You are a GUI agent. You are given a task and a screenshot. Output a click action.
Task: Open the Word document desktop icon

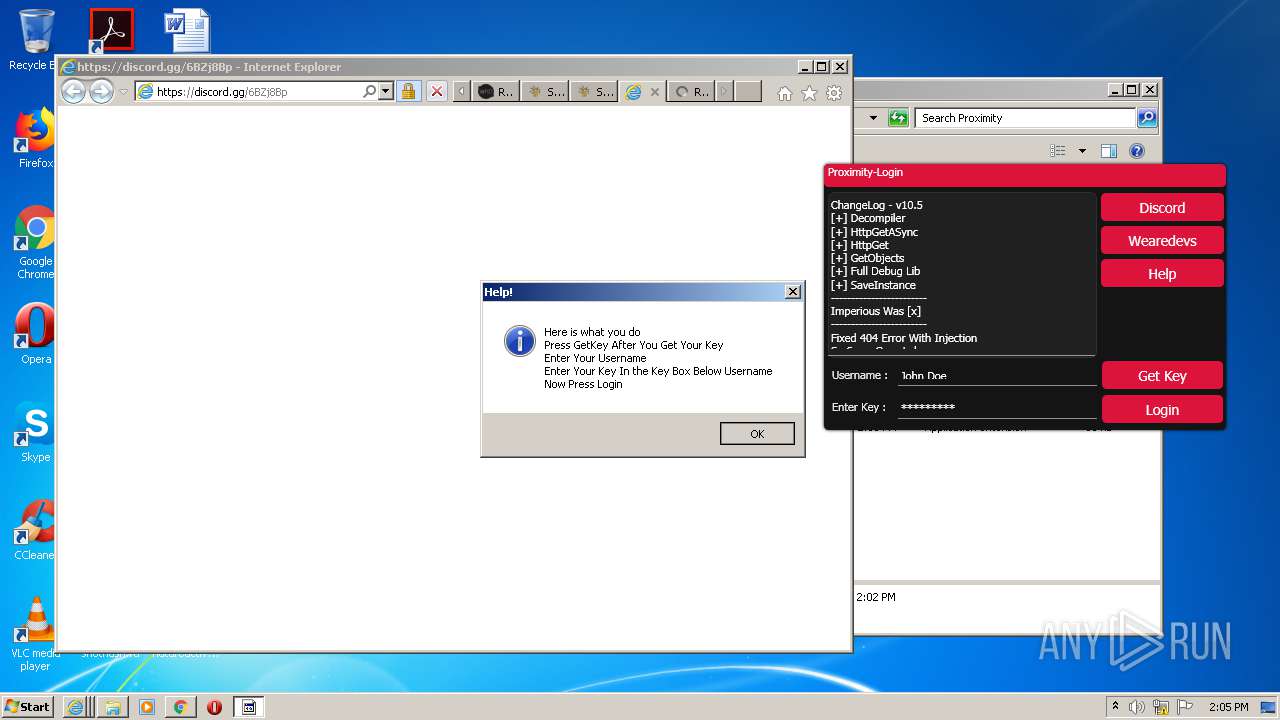(x=187, y=30)
